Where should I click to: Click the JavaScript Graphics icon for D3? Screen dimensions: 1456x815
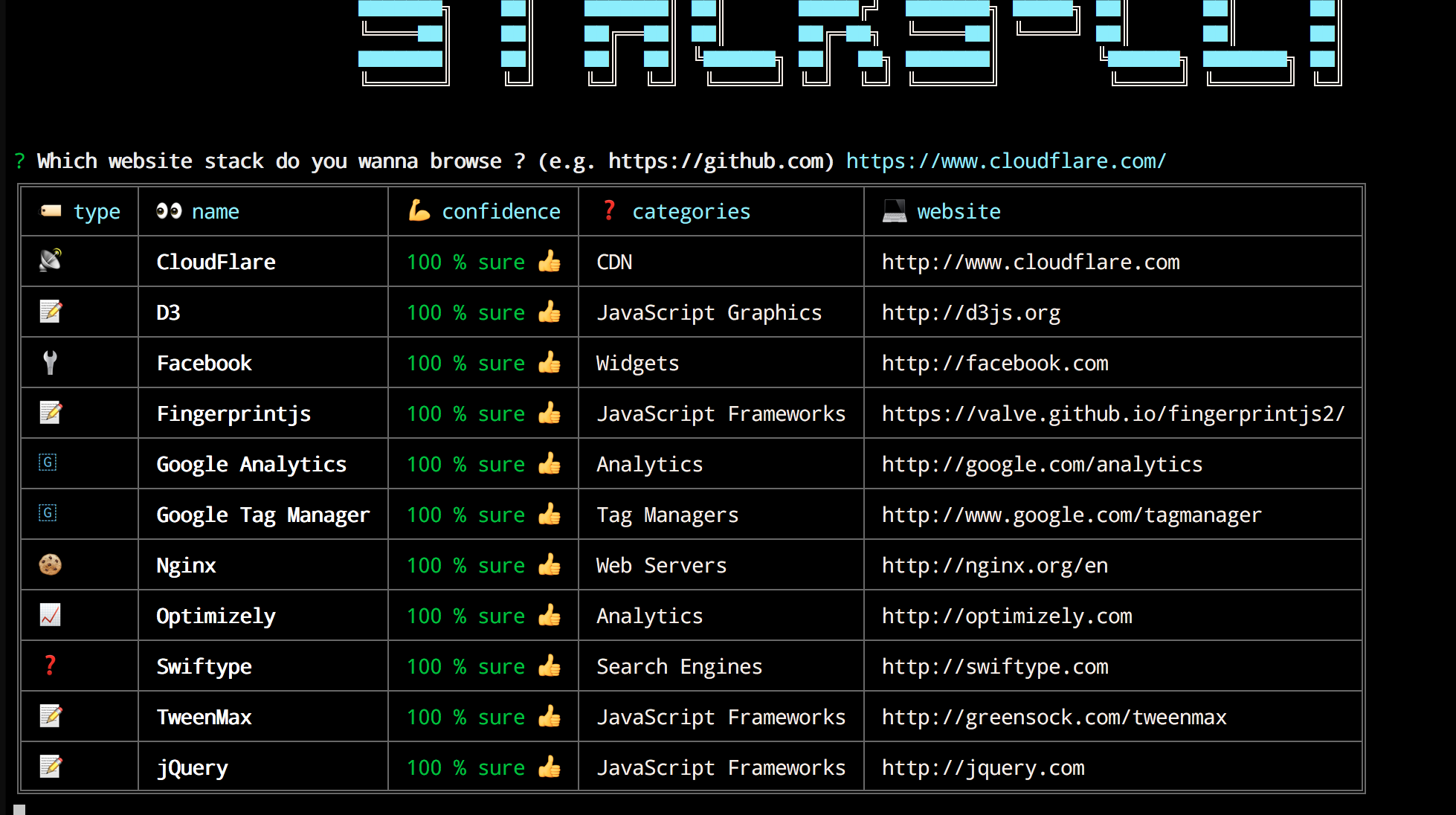[x=50, y=312]
